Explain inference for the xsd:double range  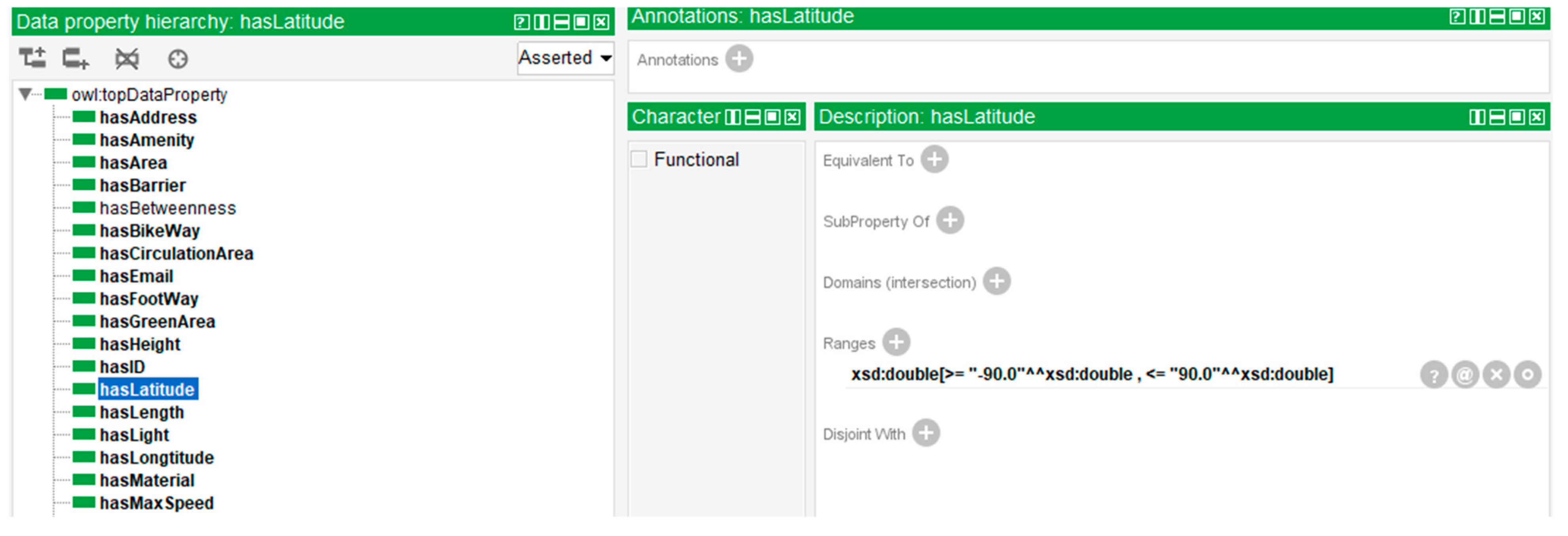[x=1433, y=375]
